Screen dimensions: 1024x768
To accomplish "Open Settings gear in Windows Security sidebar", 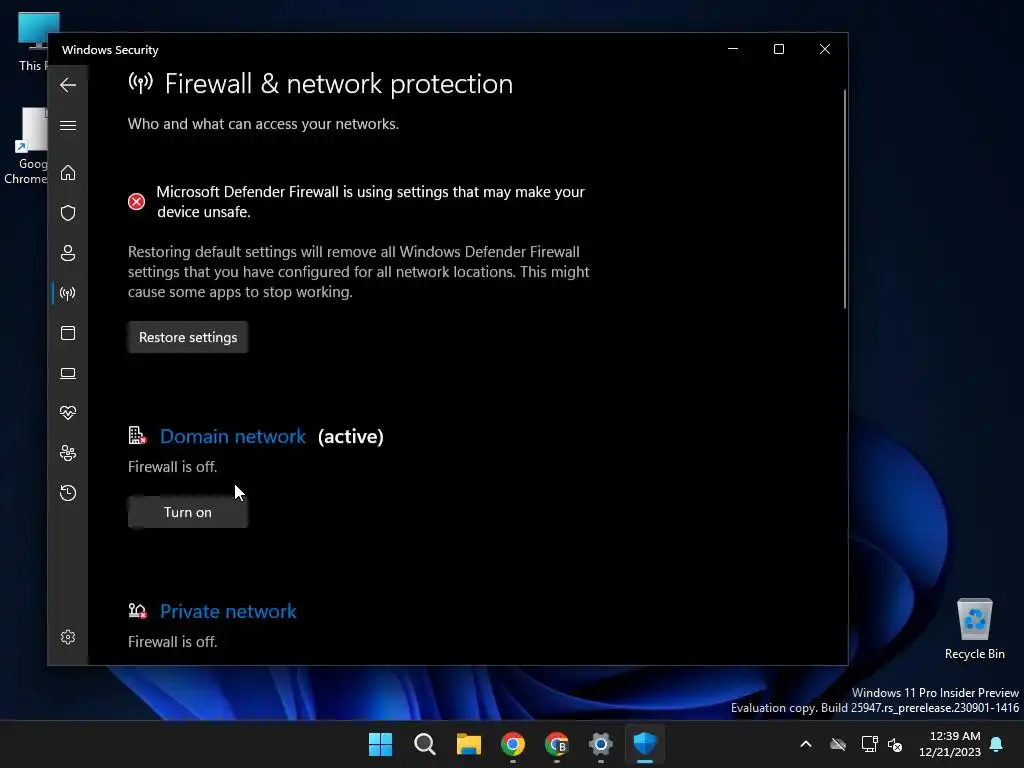I will pos(68,637).
